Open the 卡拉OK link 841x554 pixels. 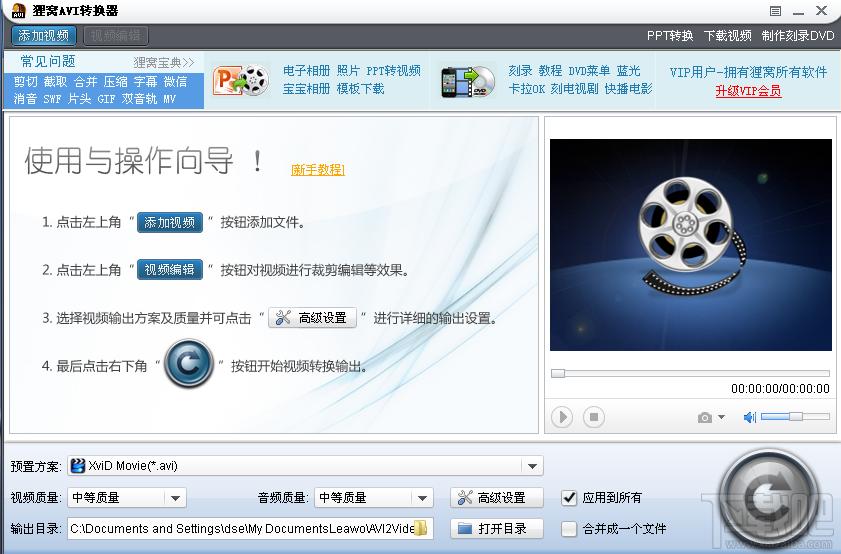click(526, 88)
